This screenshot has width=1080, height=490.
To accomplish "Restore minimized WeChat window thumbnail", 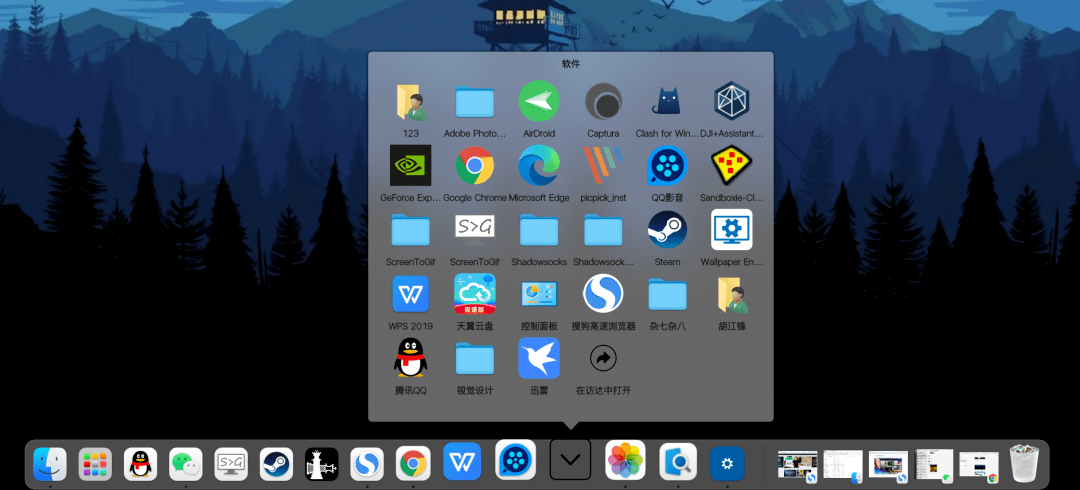I will click(x=934, y=465).
